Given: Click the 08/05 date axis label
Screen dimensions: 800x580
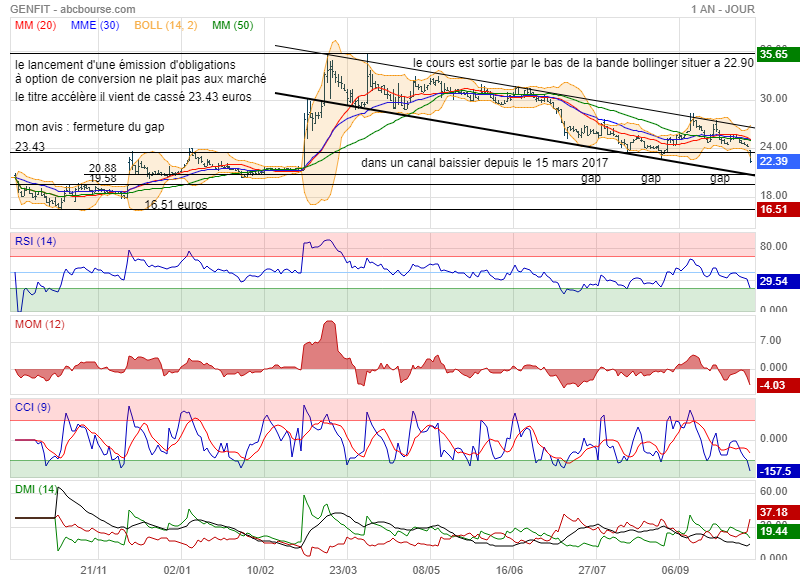Looking at the screenshot, I should point(426,570).
